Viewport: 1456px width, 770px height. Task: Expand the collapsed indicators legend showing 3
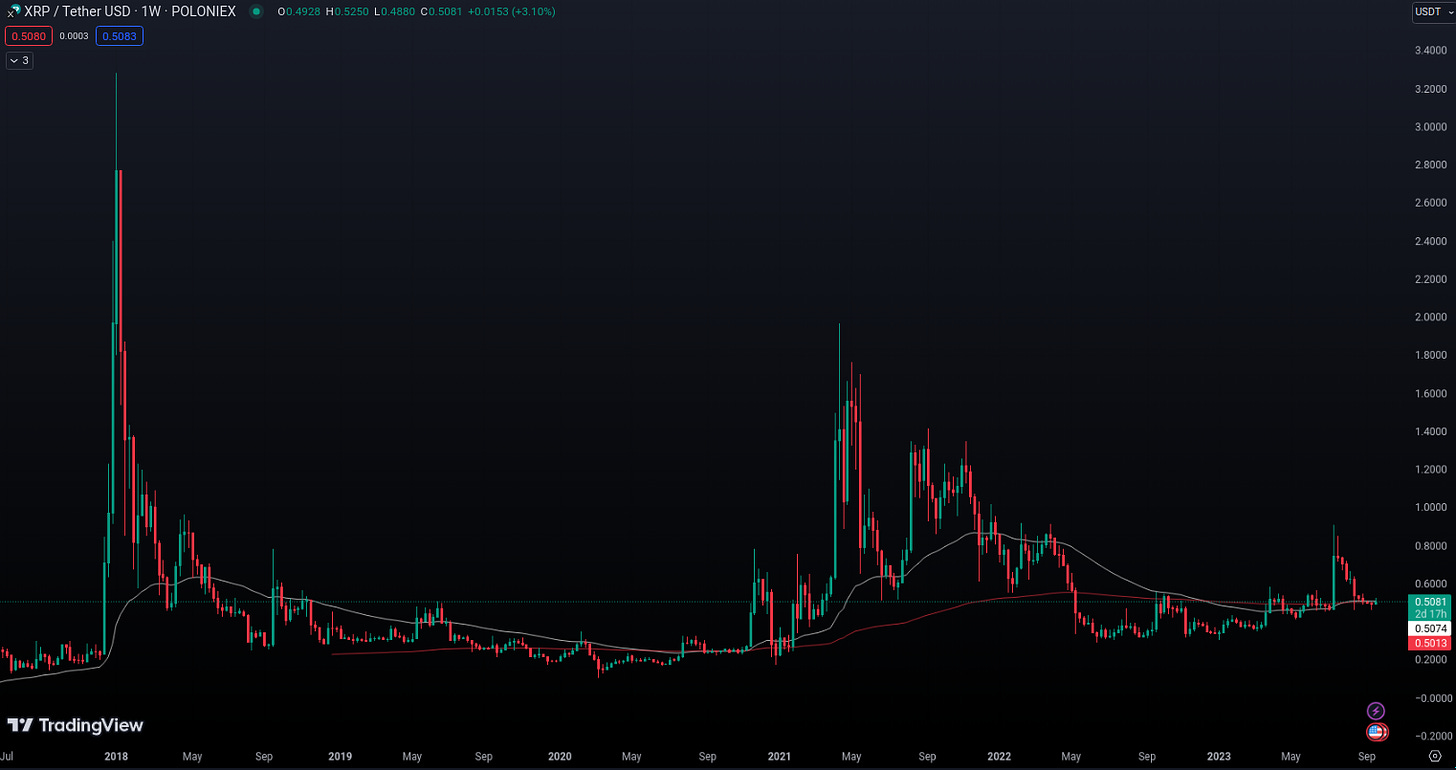click(20, 61)
